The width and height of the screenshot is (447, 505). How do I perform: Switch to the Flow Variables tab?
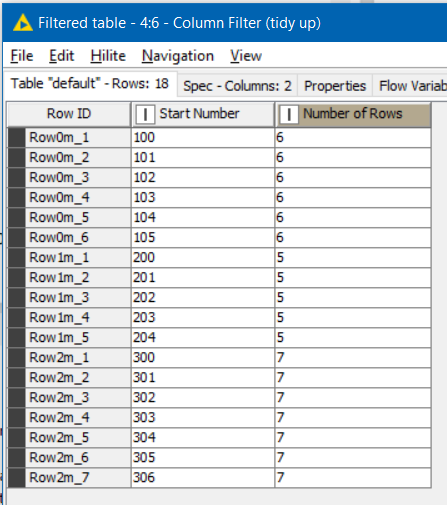click(410, 86)
